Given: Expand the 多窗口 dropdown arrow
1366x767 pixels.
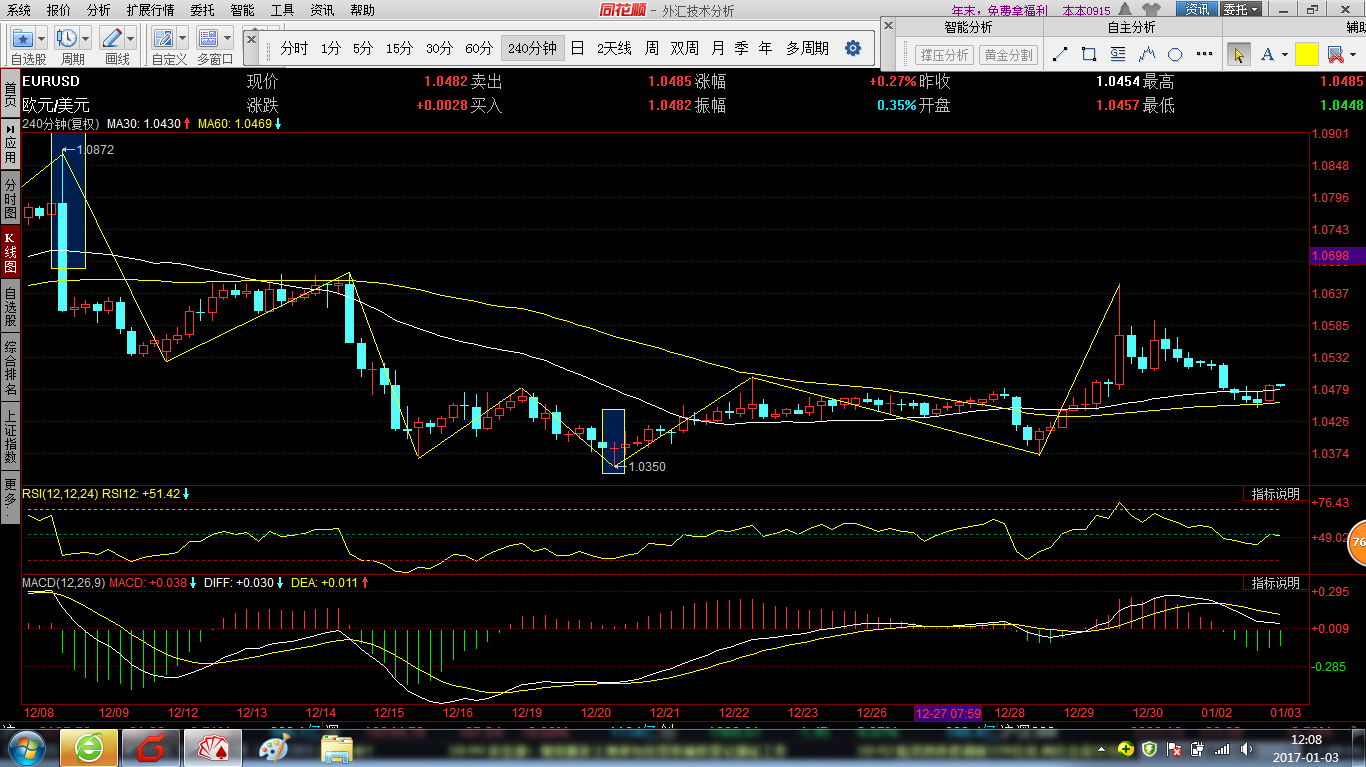Looking at the screenshot, I should (x=227, y=38).
